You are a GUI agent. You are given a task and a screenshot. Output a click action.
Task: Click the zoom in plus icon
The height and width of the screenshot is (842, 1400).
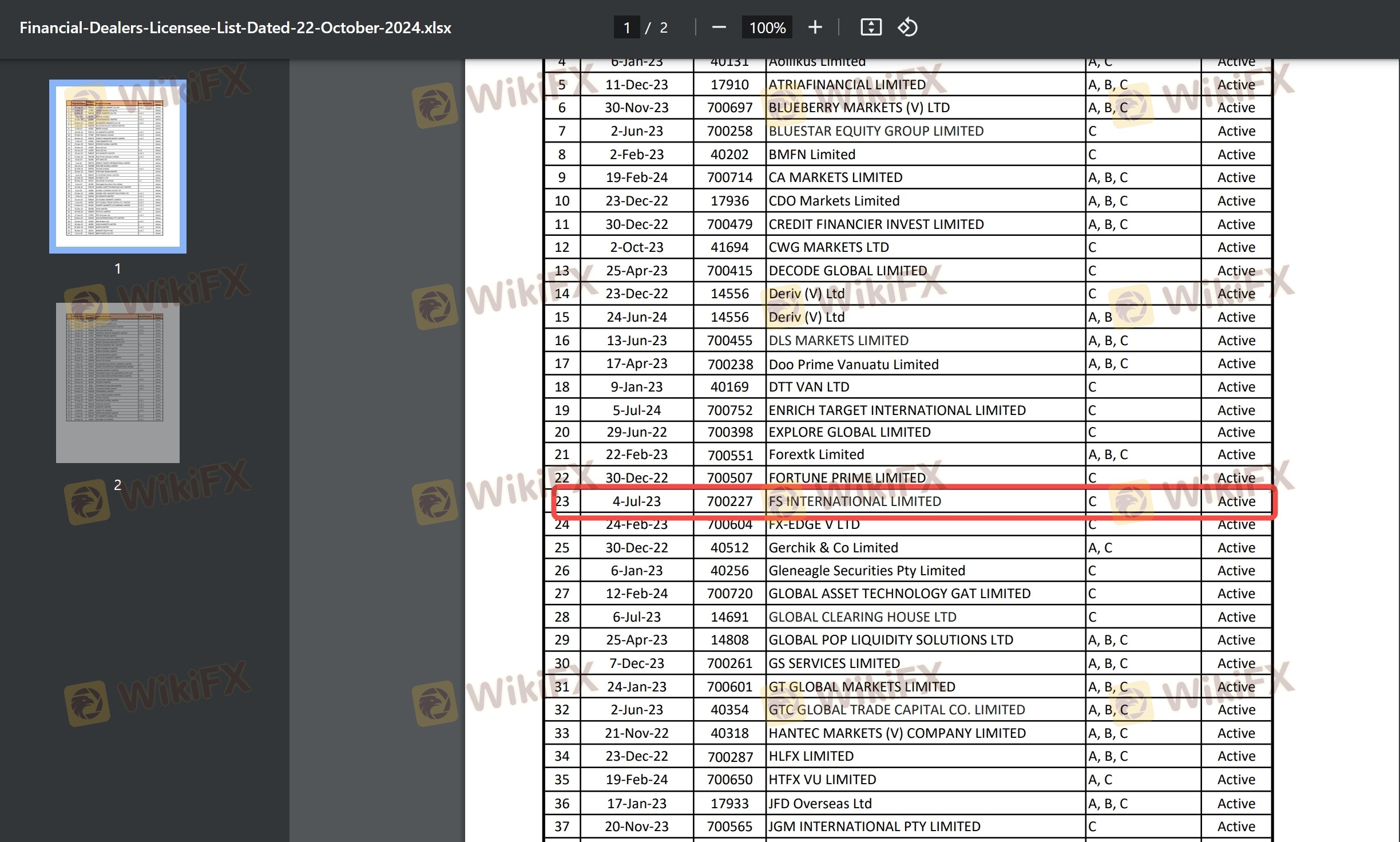pyautogui.click(x=815, y=27)
